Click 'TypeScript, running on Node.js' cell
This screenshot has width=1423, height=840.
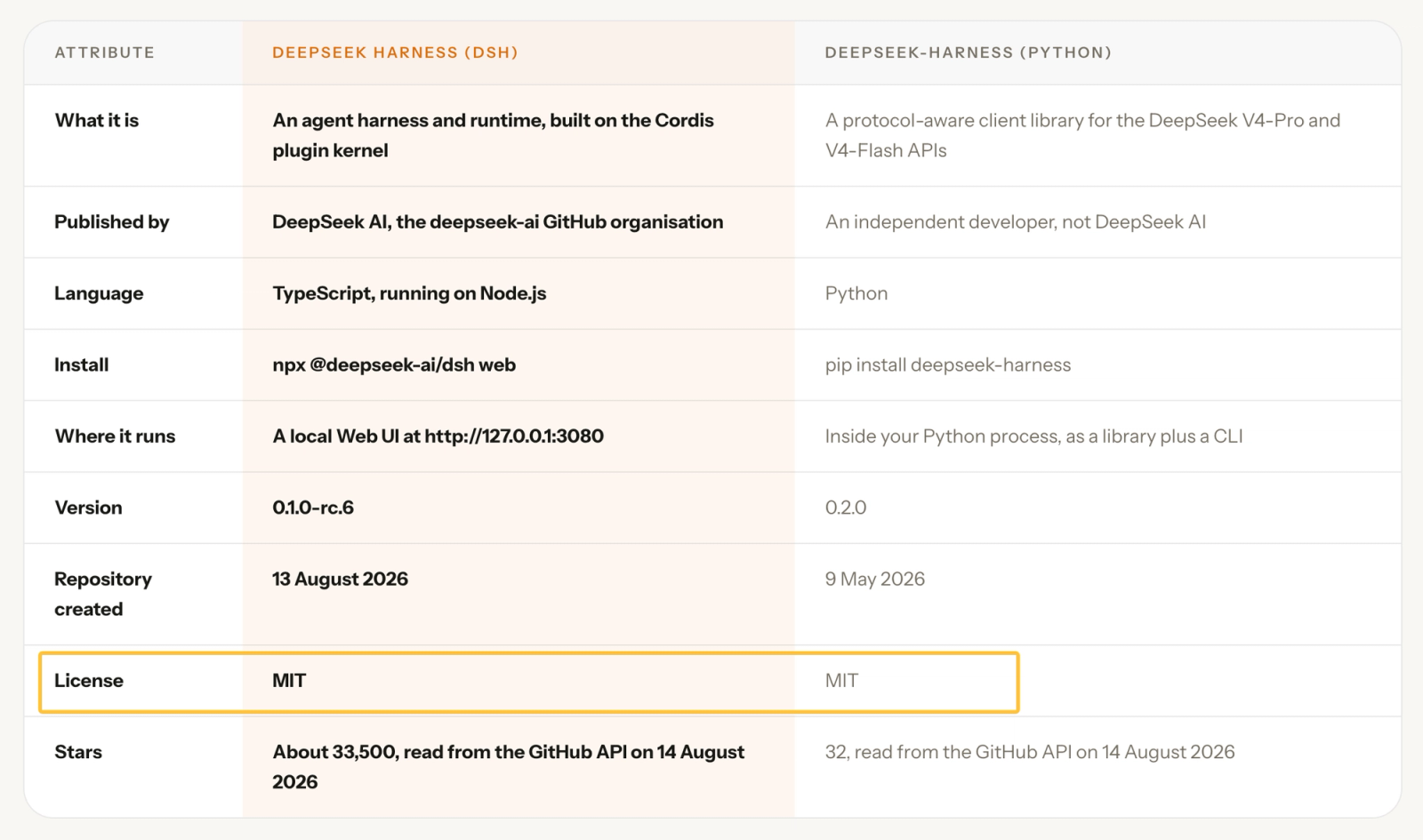(409, 293)
